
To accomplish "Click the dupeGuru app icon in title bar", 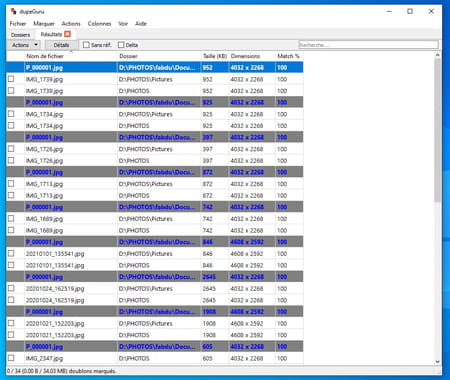I will point(13,11).
